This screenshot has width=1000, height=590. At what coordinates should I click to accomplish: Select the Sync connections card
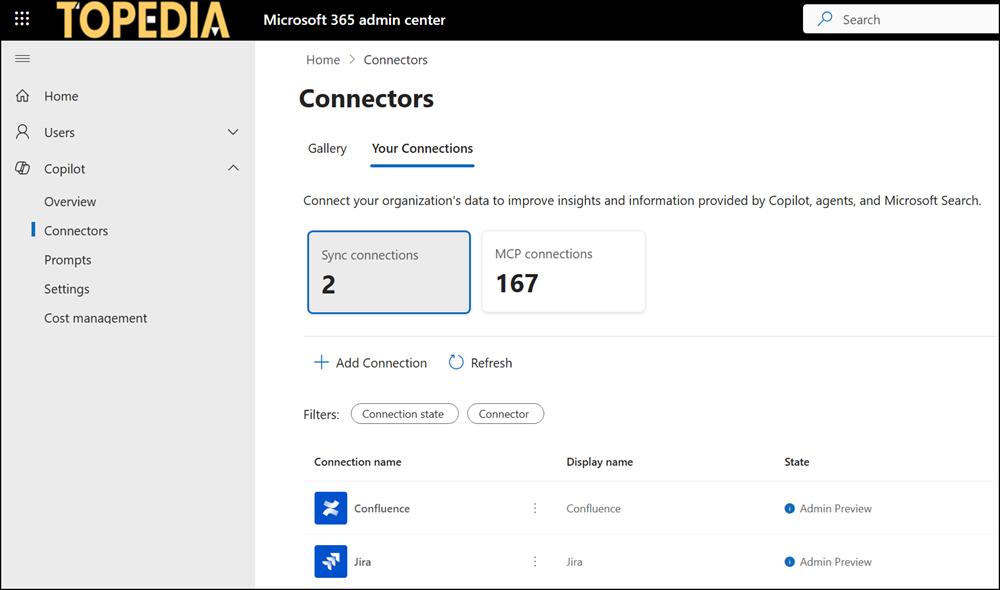click(x=389, y=272)
